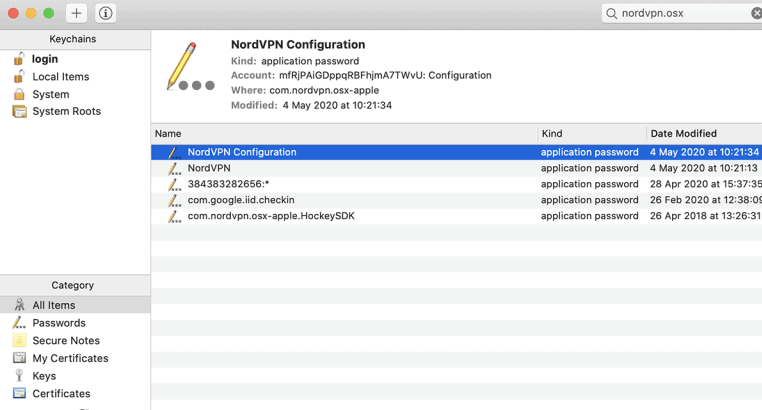
Task: Click the add keychain item plus button
Action: [x=76, y=13]
